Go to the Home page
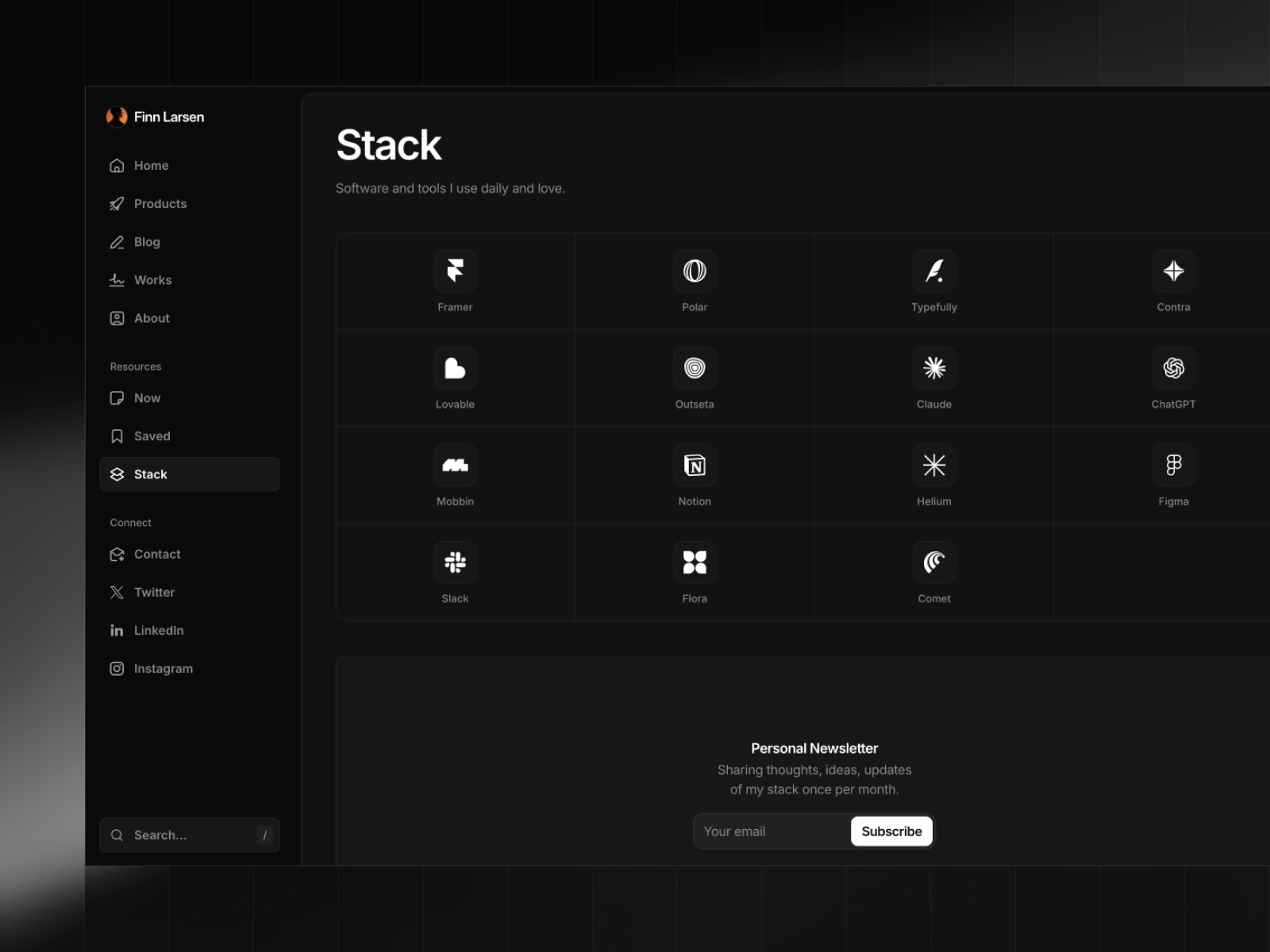Screen dimensions: 1270x952 pos(190,165)
